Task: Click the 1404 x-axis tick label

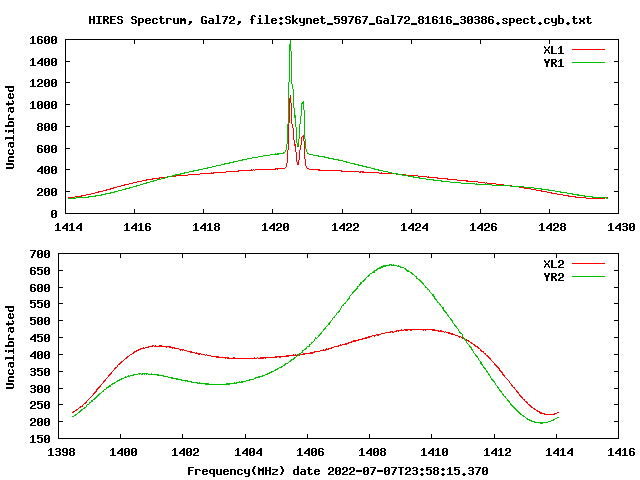Action: [248, 452]
